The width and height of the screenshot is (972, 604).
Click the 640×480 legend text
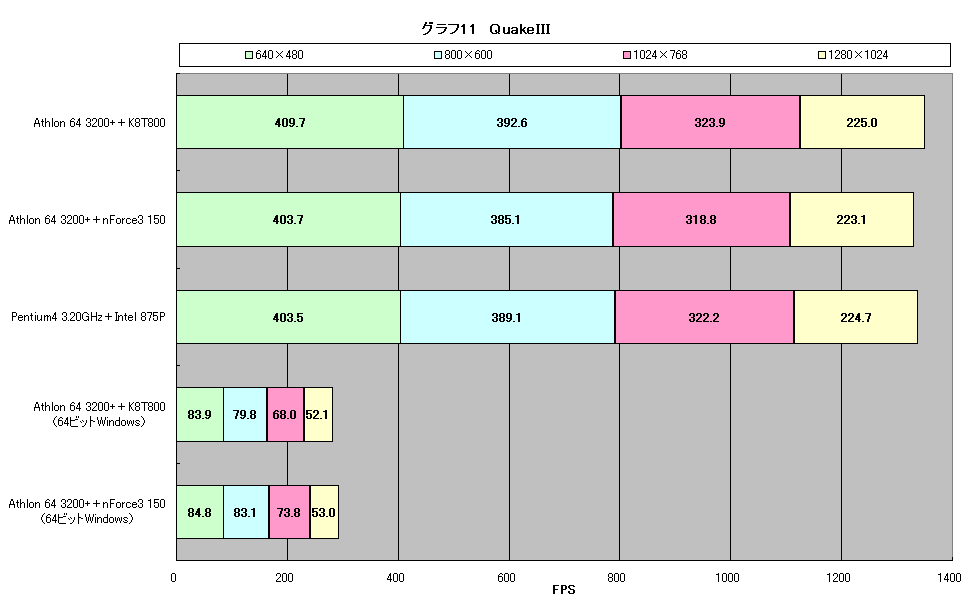coord(280,55)
